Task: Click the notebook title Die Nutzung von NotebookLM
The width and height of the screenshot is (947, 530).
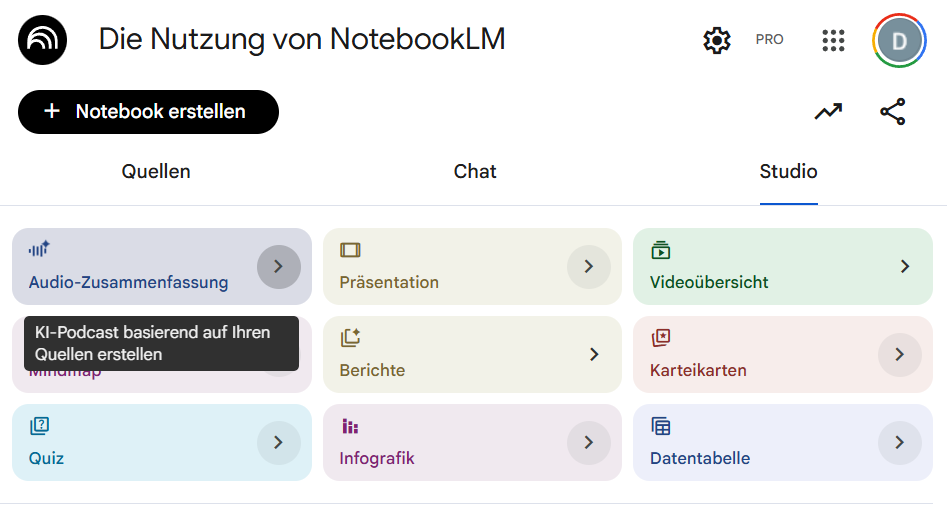Action: (x=302, y=40)
